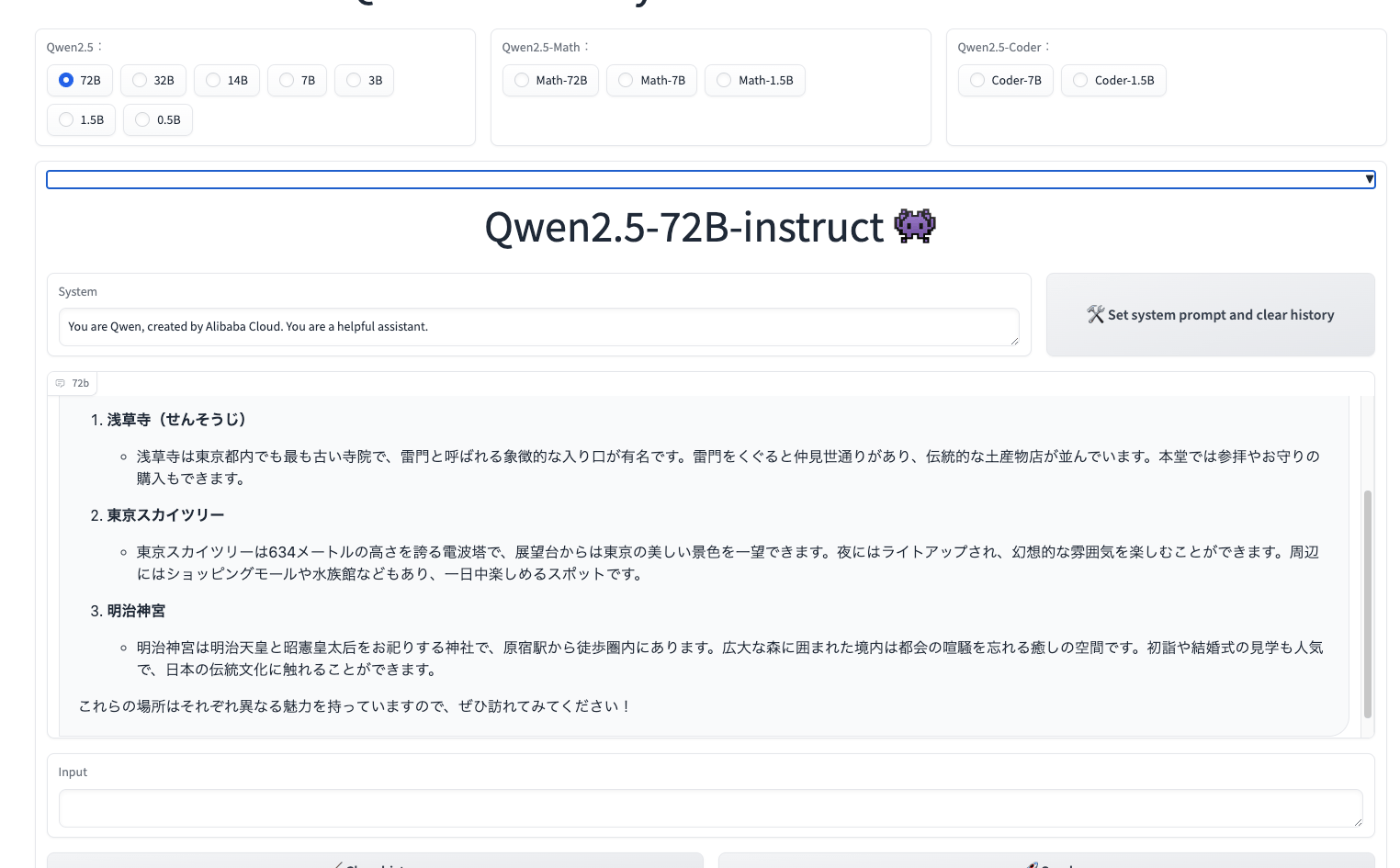The height and width of the screenshot is (868, 1400).
Task: Open the empty dropdown above the title
Action: (x=711, y=179)
